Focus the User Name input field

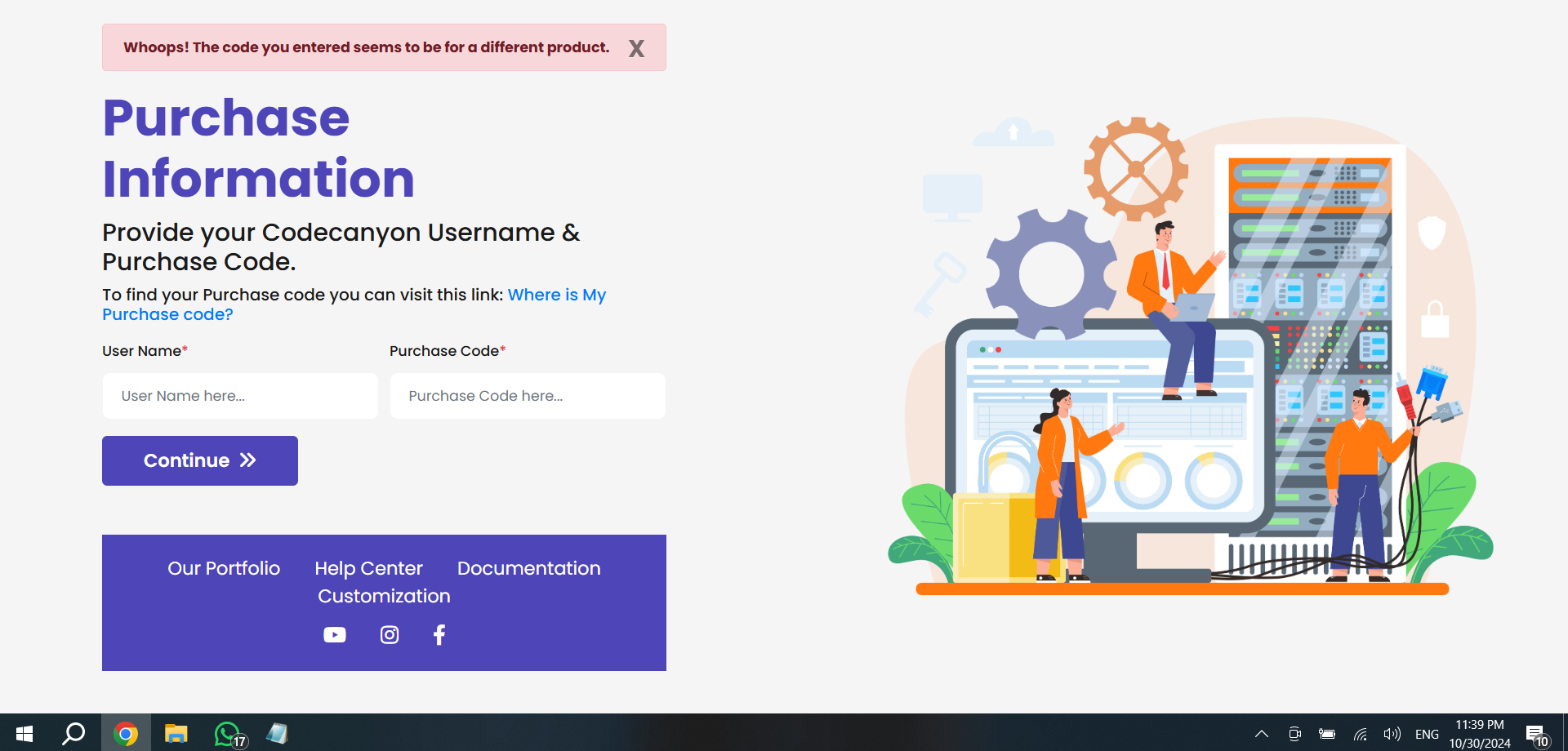pos(240,396)
